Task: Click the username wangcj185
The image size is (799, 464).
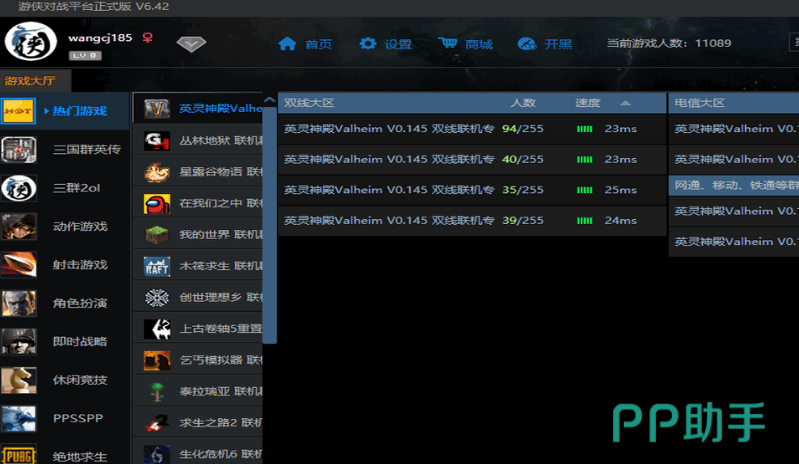Action: pyautogui.click(x=100, y=38)
